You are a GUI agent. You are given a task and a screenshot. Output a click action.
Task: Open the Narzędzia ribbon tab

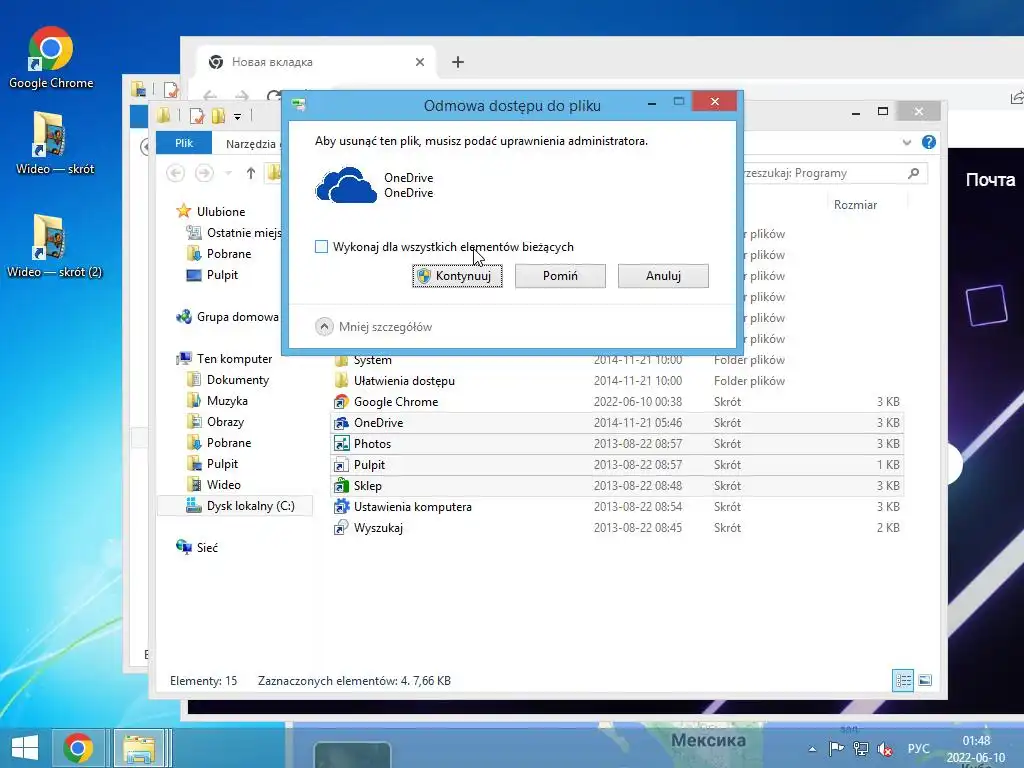[x=251, y=144]
